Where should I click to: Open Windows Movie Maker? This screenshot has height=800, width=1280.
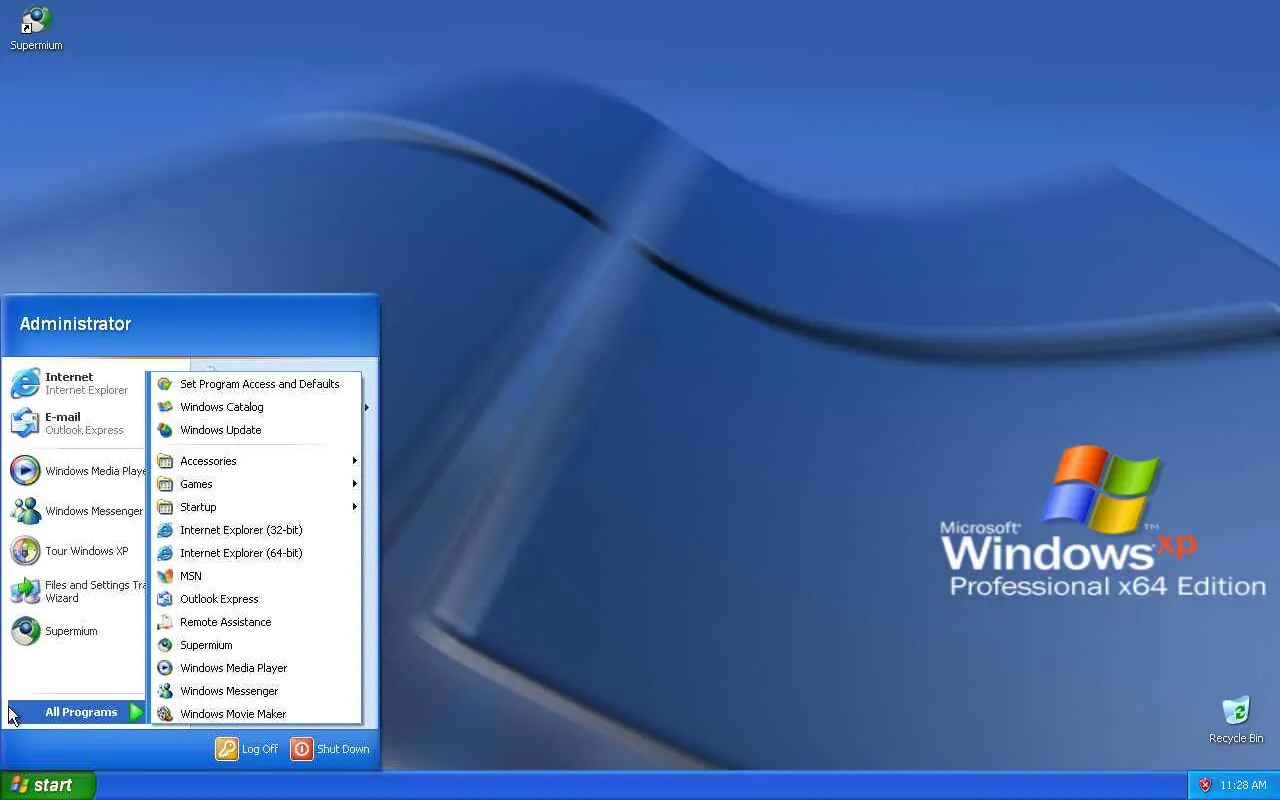(x=257, y=714)
